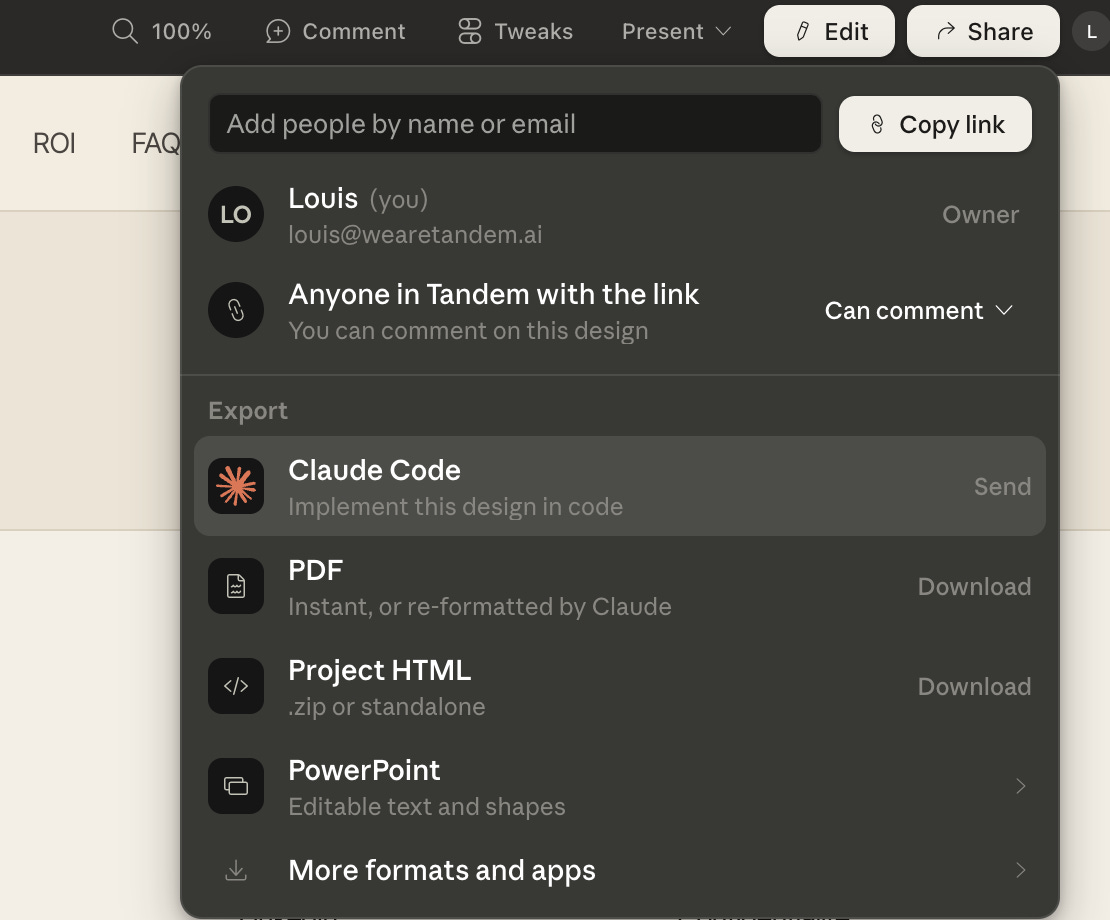Image resolution: width=1110 pixels, height=920 pixels.
Task: Click Anyone in Tandem with the link
Action: click(493, 294)
